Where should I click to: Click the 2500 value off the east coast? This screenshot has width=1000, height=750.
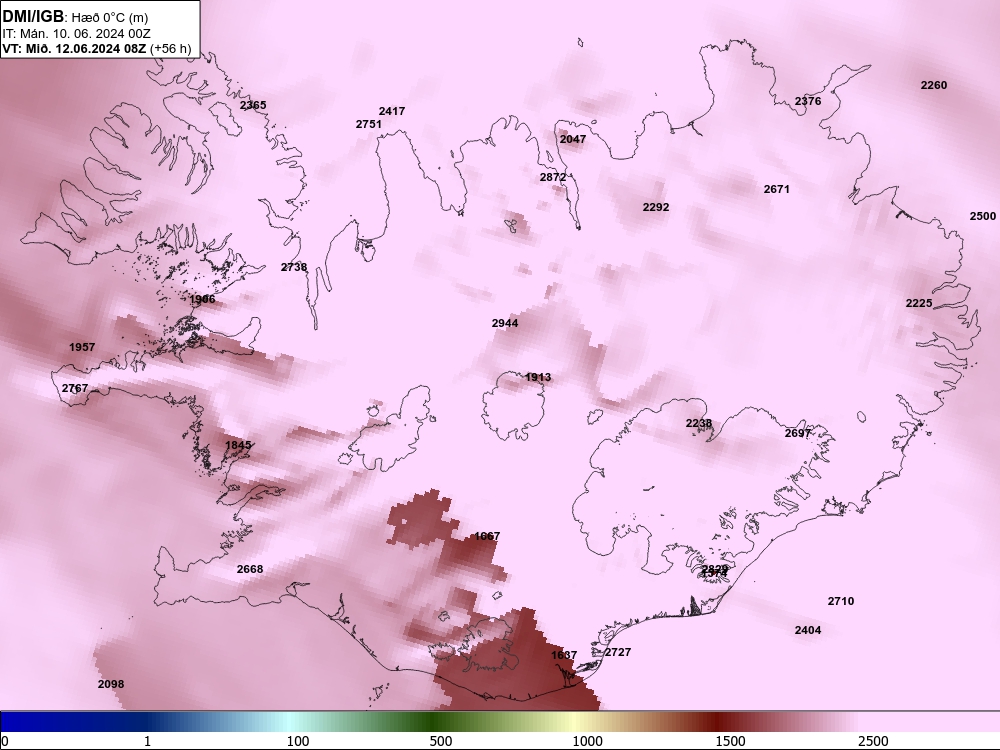[983, 216]
